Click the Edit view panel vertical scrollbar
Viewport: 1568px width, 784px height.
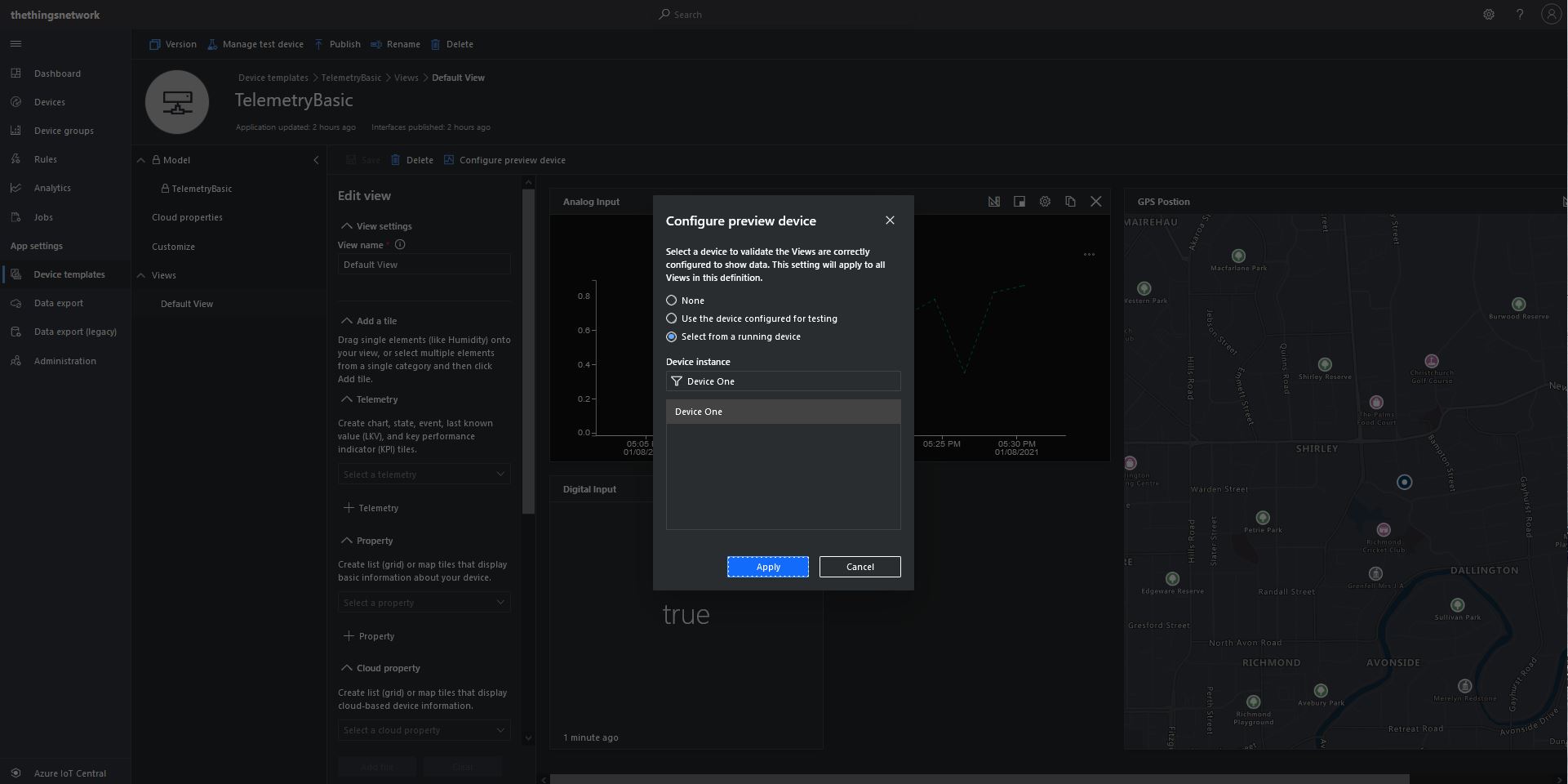[x=528, y=351]
